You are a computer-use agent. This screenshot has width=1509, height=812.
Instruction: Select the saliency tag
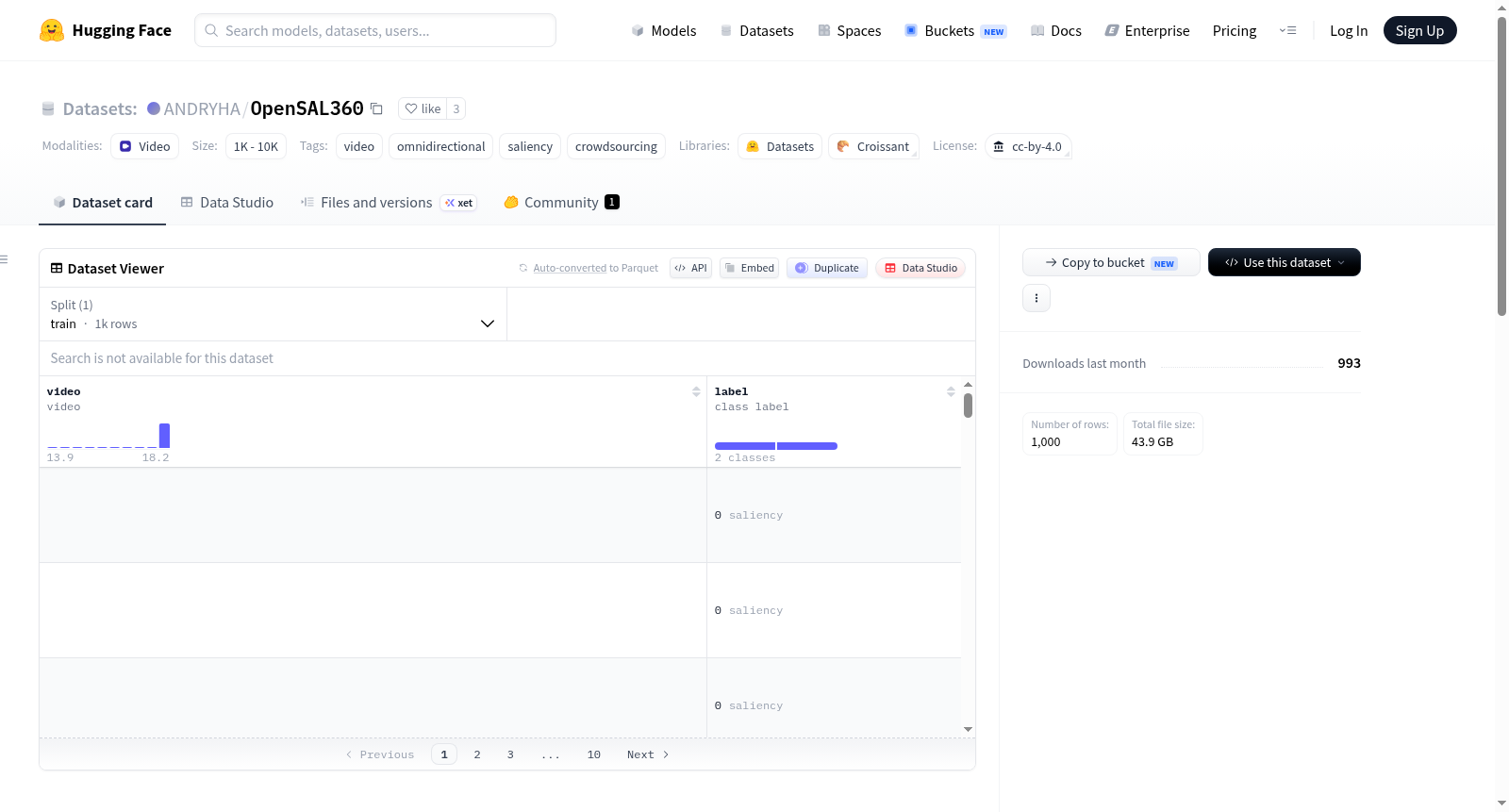(530, 146)
